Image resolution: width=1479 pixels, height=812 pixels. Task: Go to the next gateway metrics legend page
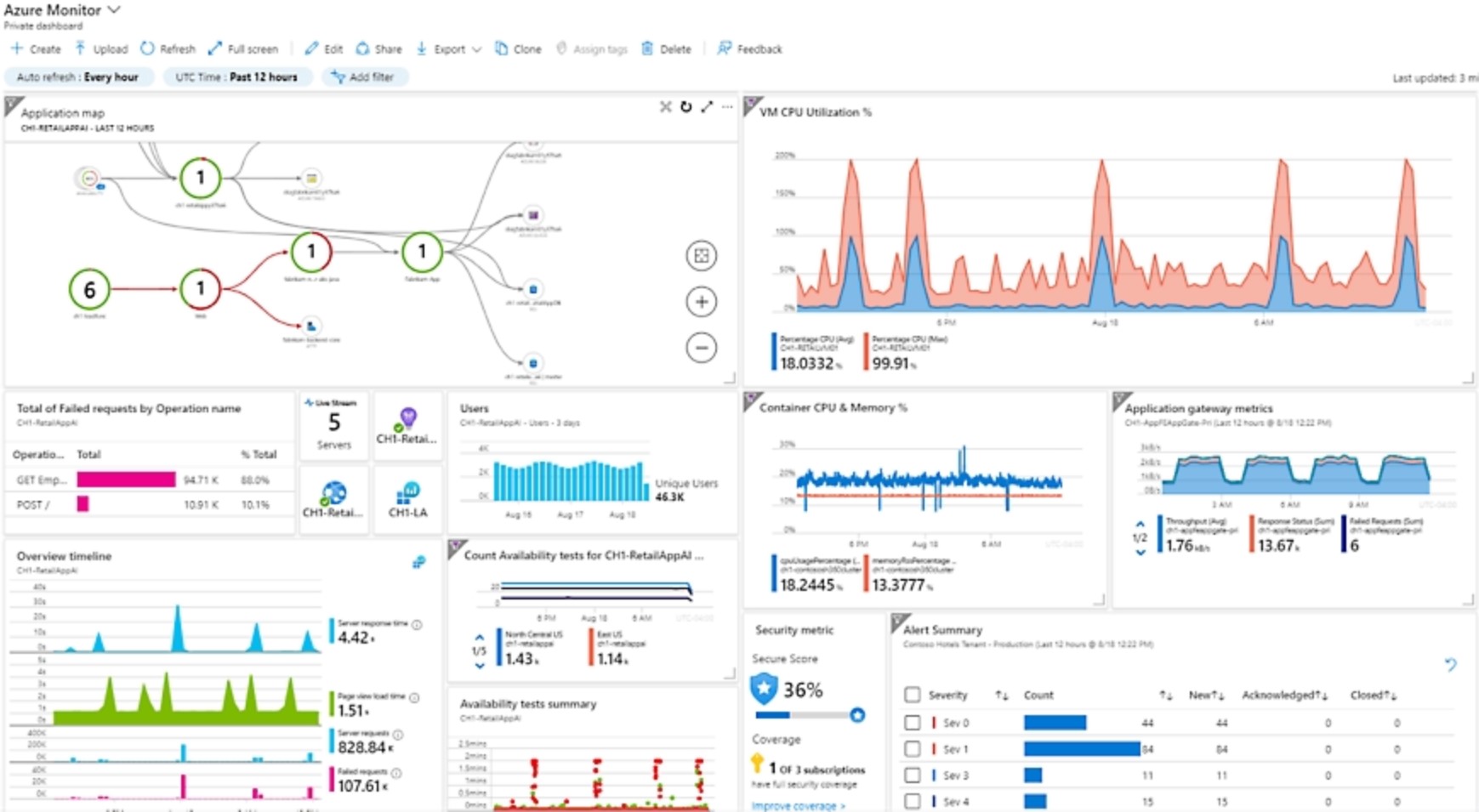pos(1141,553)
